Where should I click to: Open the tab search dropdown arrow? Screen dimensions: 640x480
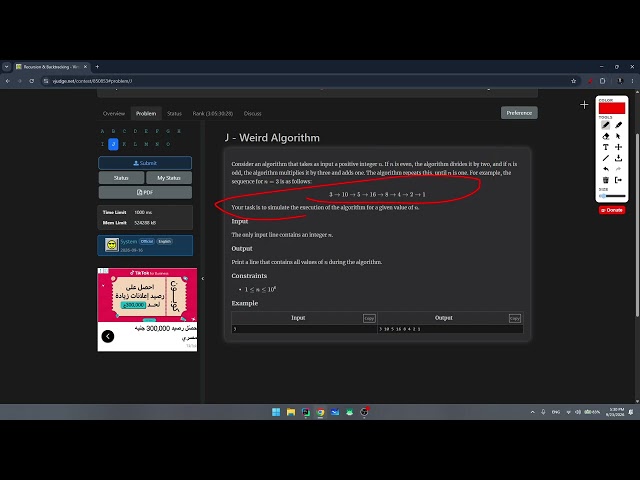click(x=6, y=67)
